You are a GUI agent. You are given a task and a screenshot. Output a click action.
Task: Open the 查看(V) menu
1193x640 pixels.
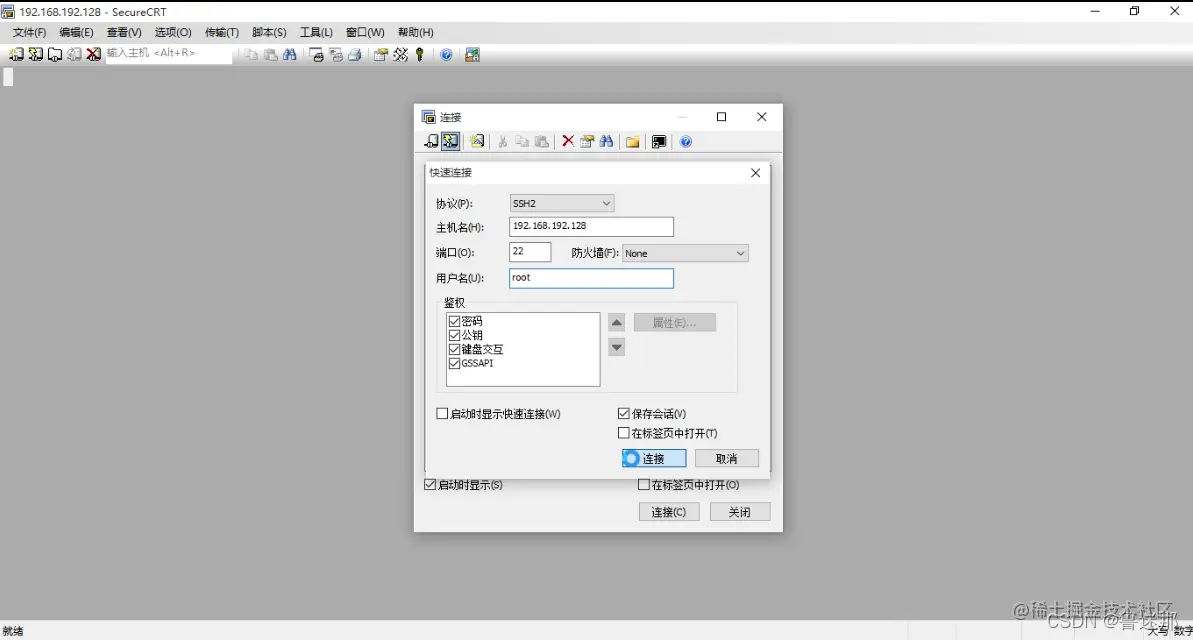124,32
